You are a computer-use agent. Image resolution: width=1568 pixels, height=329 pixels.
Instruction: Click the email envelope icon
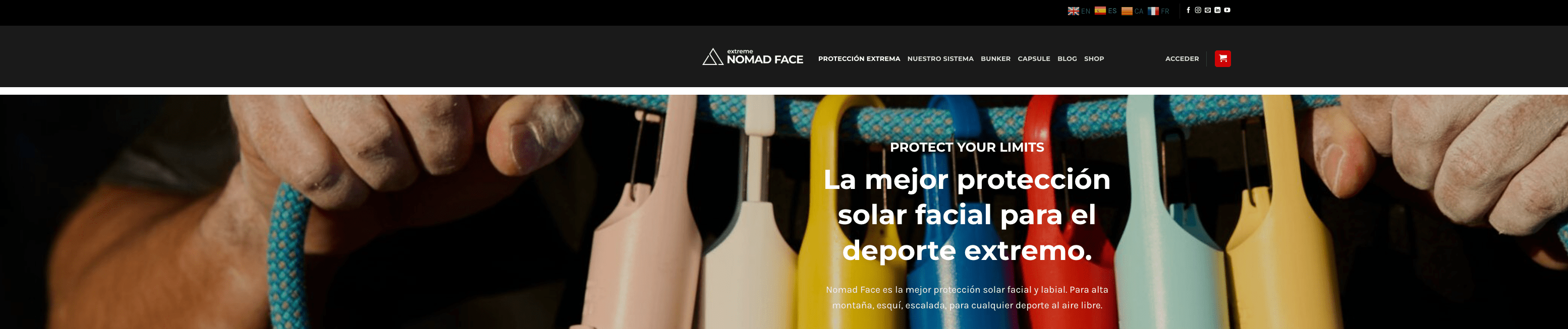[1208, 11]
